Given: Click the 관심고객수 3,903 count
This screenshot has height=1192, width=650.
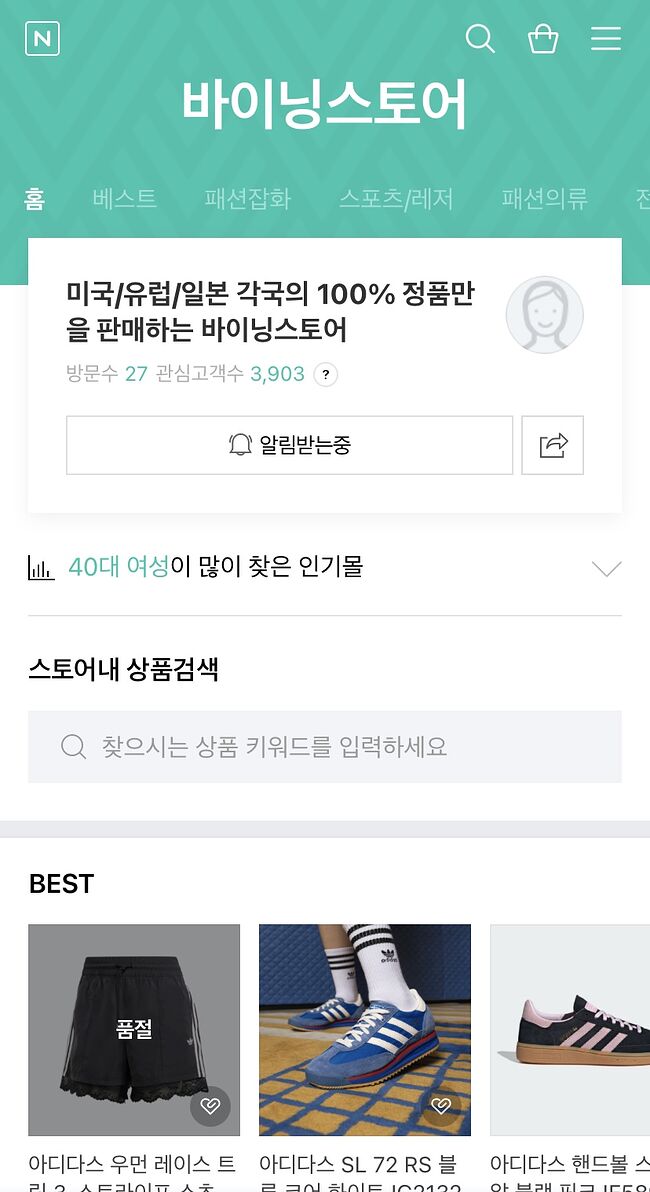Looking at the screenshot, I should 277,375.
